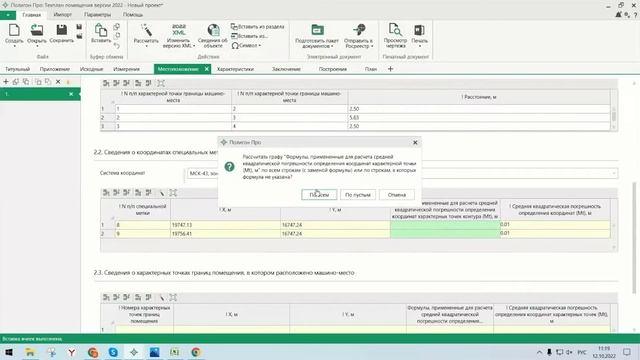Click the green formula cell in row 1
640x360 pixels.
point(445,225)
